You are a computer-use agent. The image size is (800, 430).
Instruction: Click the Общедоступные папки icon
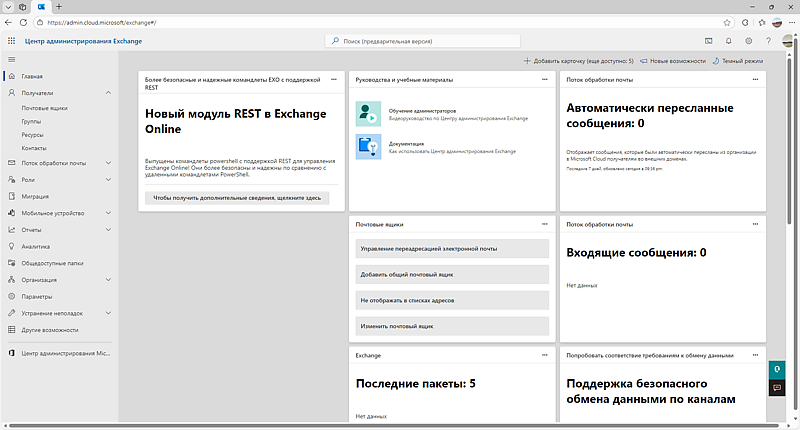point(12,263)
